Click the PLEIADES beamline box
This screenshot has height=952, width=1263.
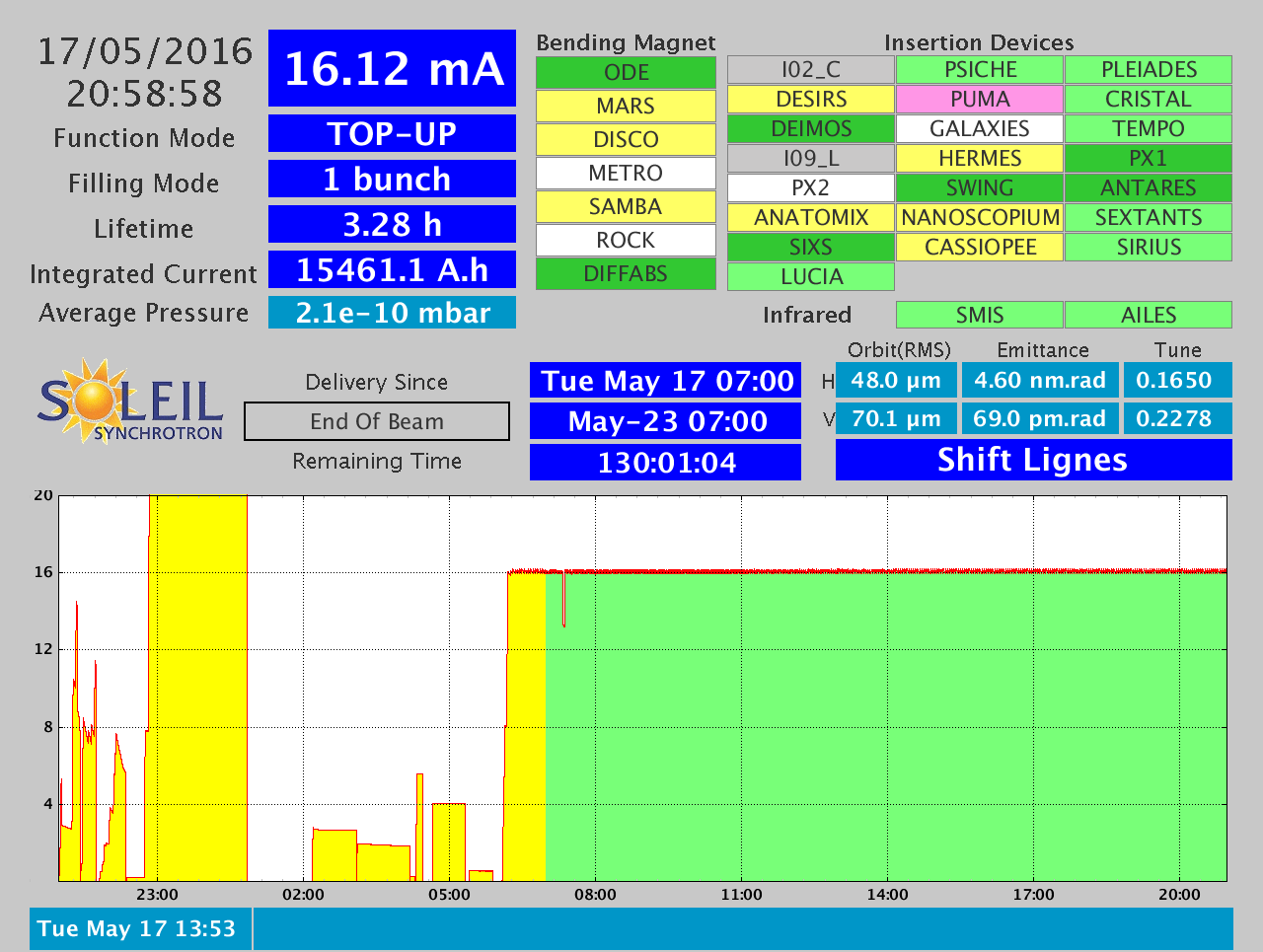pos(1149,70)
